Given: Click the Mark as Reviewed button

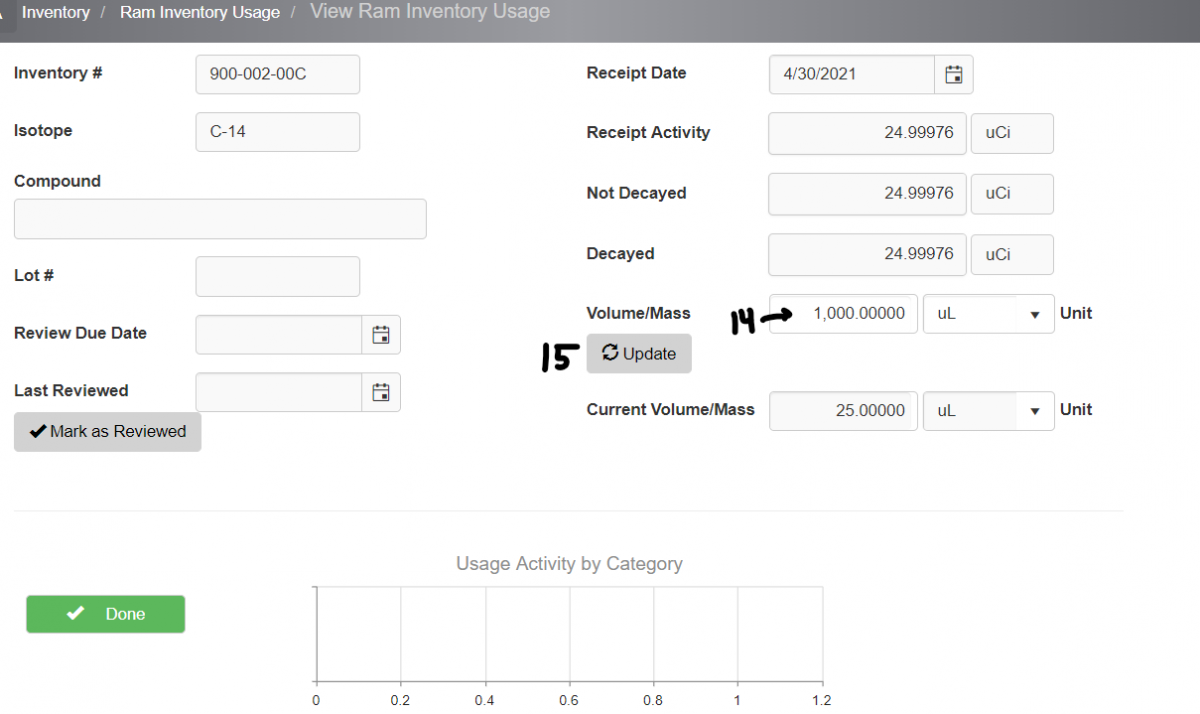Looking at the screenshot, I should pyautogui.click(x=108, y=432).
